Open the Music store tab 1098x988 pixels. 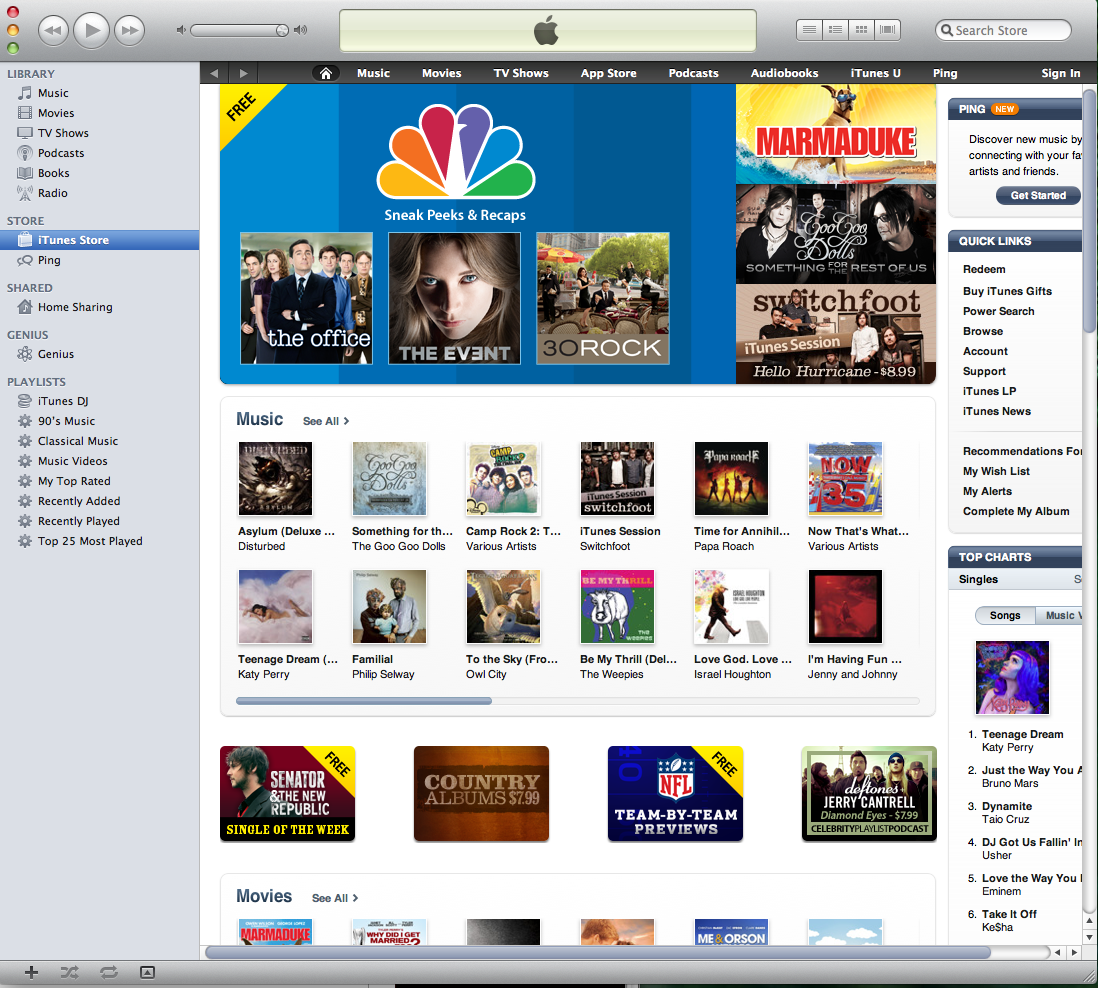click(373, 73)
